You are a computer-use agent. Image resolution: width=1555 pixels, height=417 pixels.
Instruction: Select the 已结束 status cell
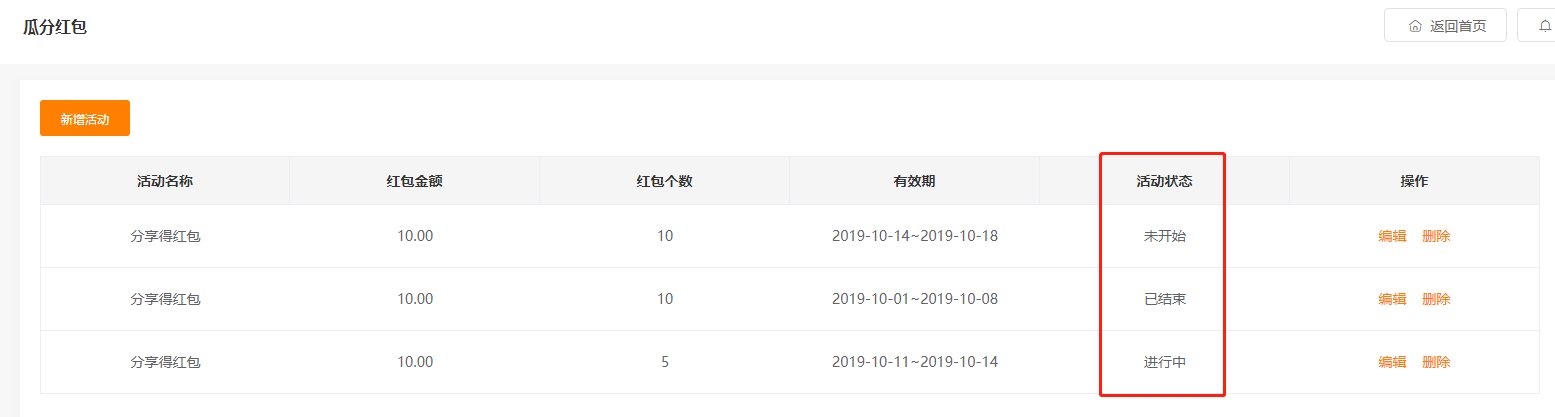1165,299
